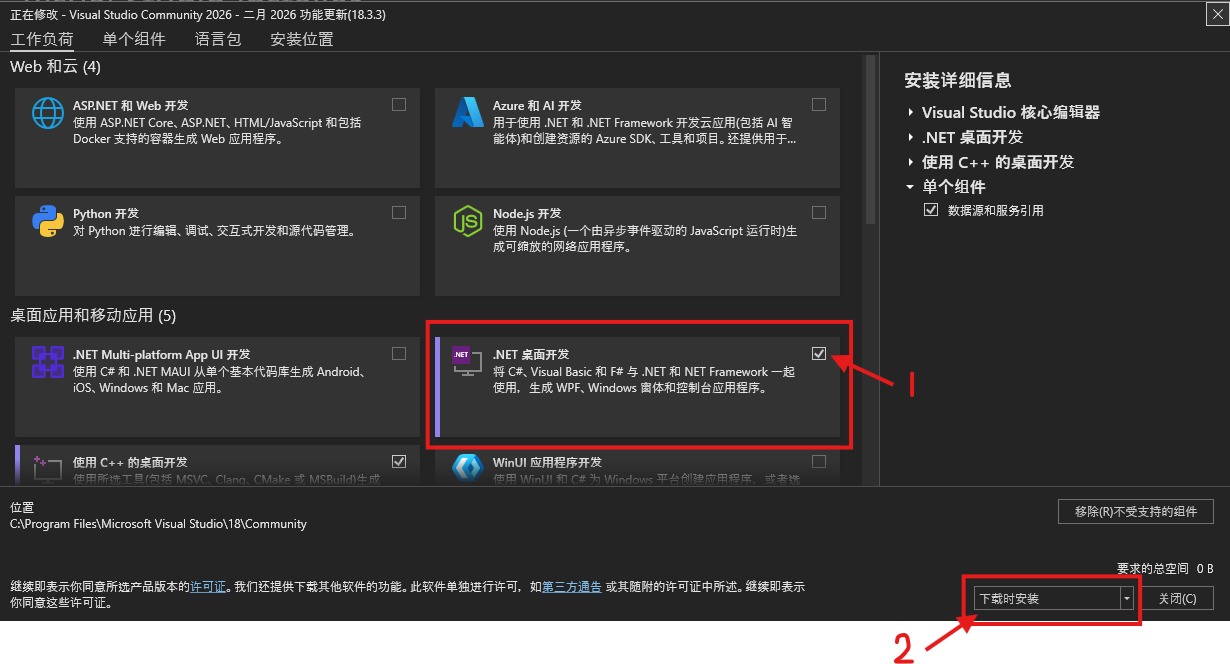Collapse the 单个组件 details section
1230x664 pixels.
[x=910, y=187]
